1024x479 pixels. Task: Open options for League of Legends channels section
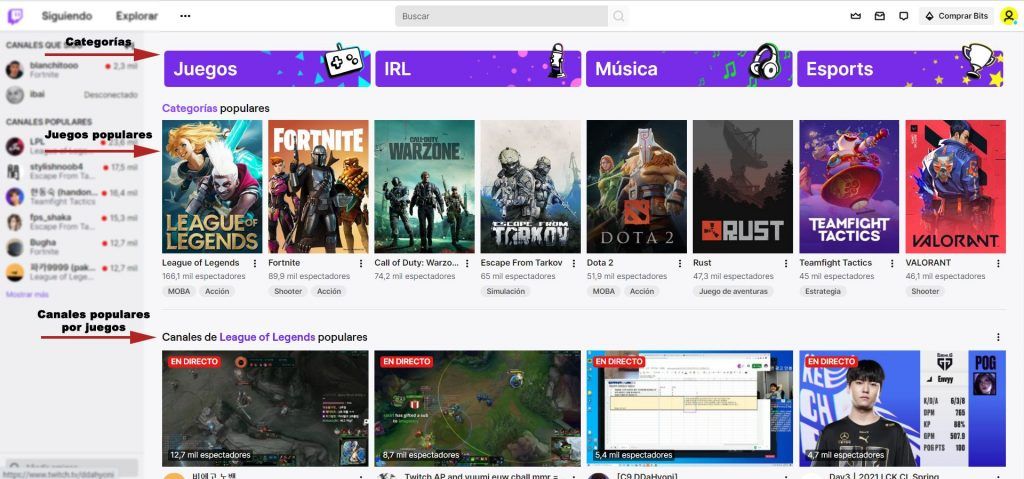coord(998,337)
